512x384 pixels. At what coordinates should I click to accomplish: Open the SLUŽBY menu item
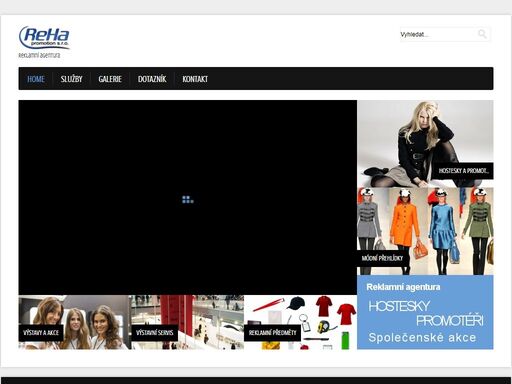71,79
